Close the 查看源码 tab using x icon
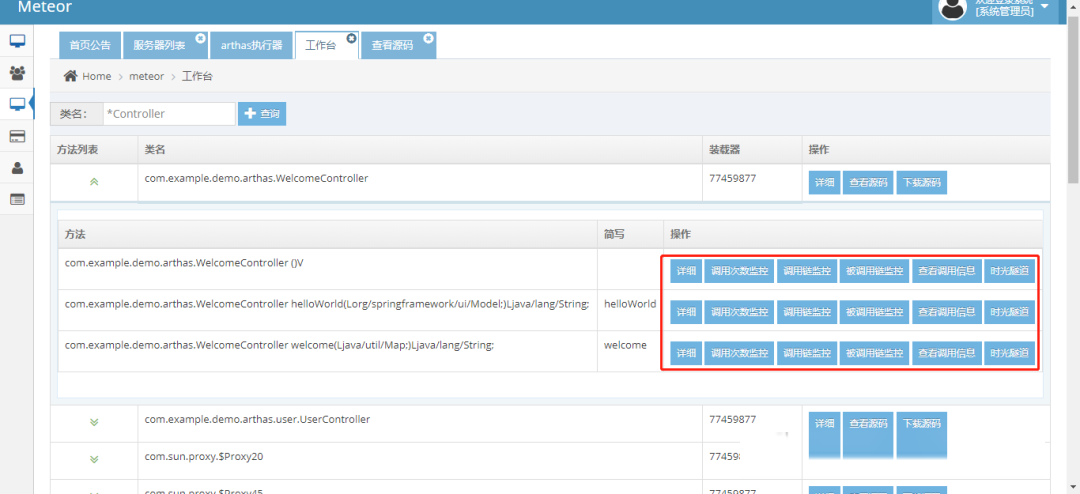The height and width of the screenshot is (494, 1080). [428, 38]
